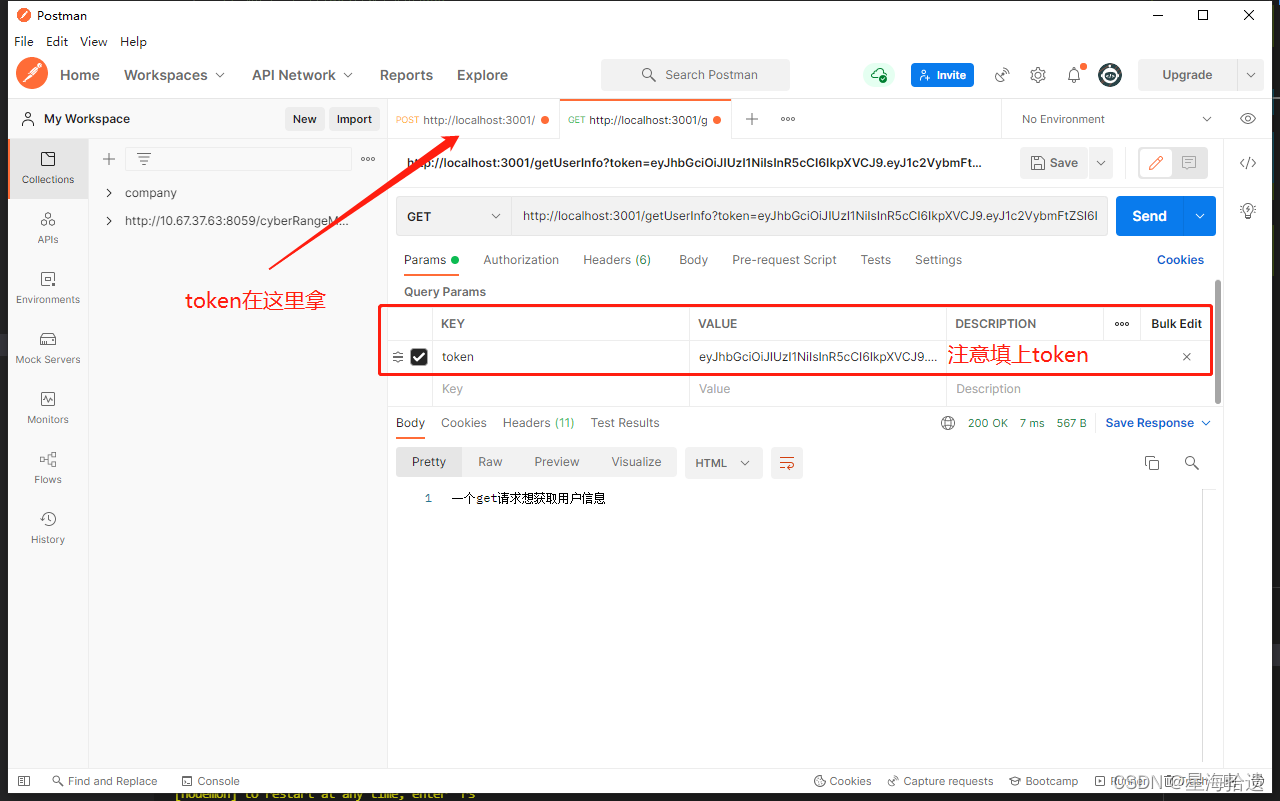The image size is (1280, 801).
Task: Click the request URL input field
Action: click(x=809, y=216)
